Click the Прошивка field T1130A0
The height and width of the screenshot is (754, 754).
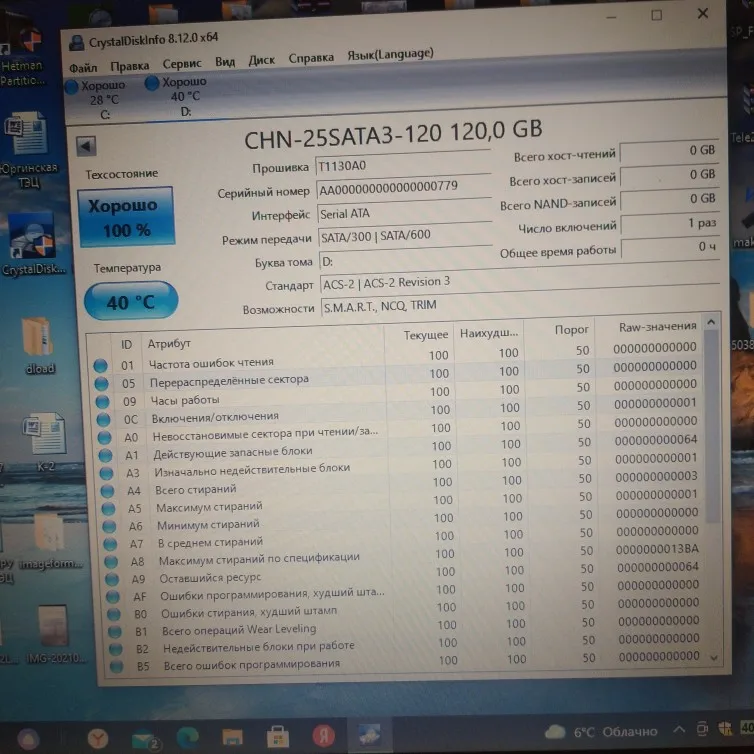(402, 165)
